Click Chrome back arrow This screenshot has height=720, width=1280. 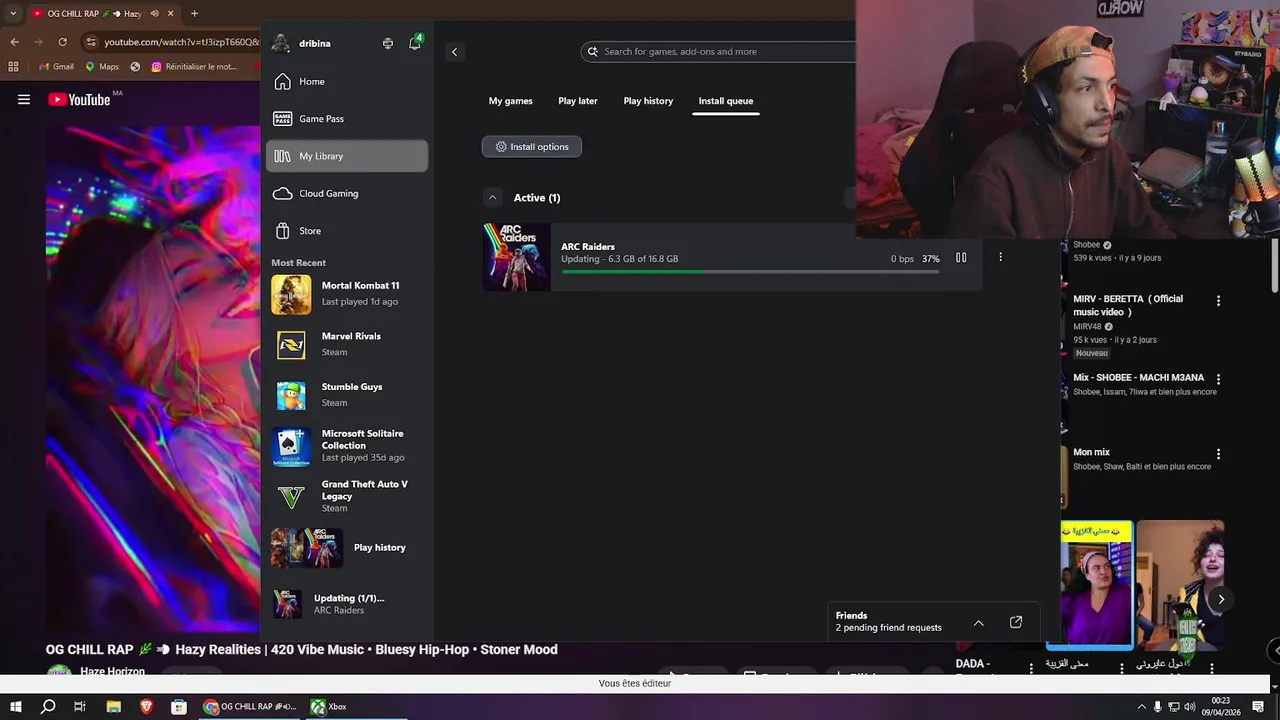[14, 42]
